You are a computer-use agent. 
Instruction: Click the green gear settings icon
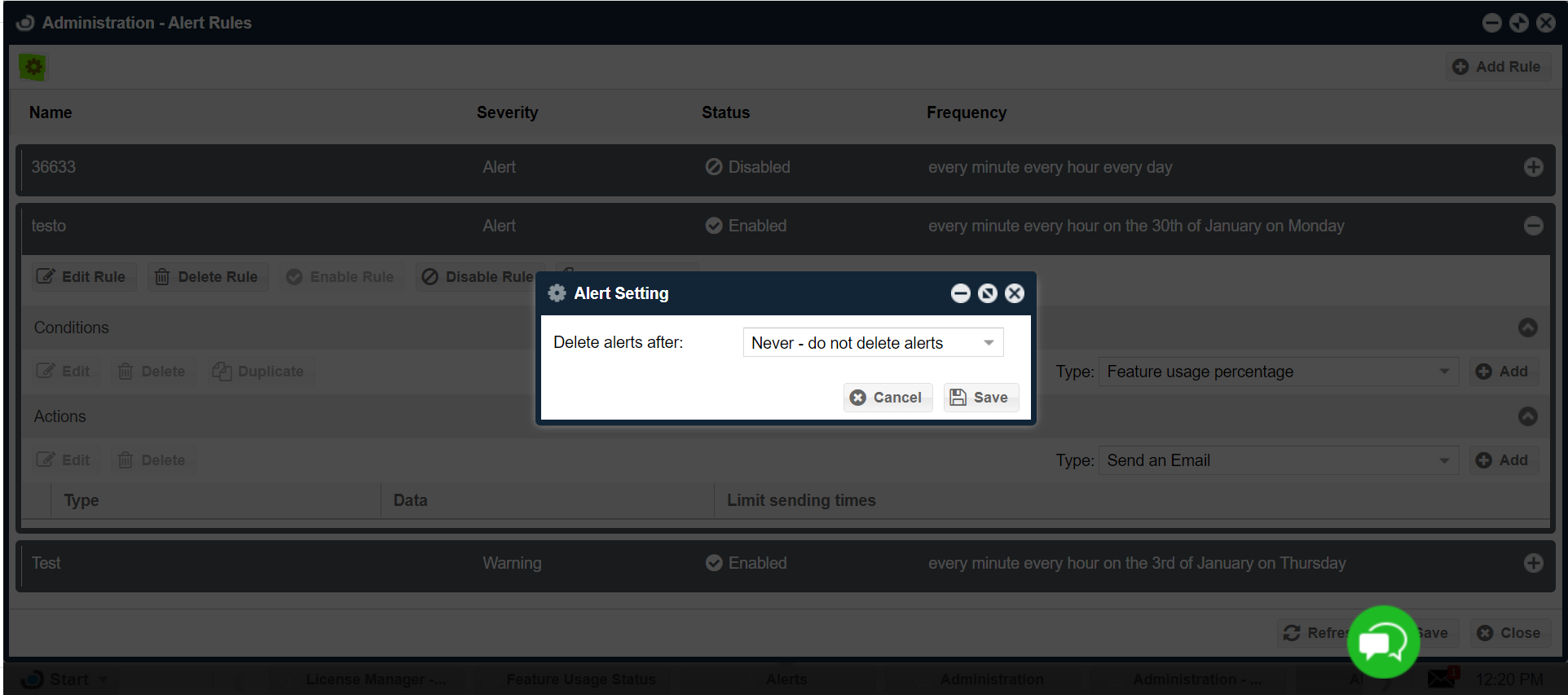(33, 67)
